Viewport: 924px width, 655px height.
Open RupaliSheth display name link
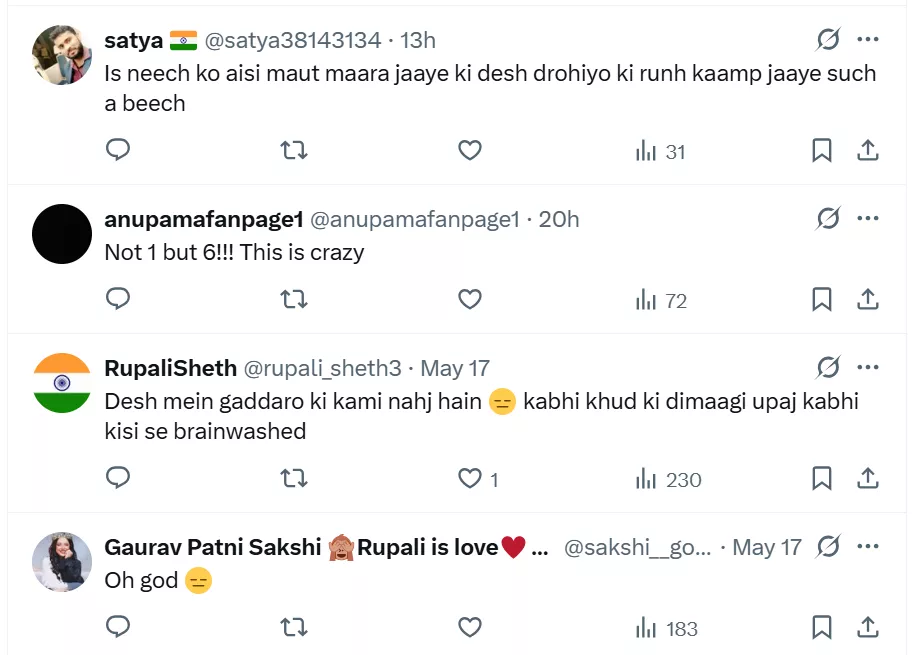(170, 368)
